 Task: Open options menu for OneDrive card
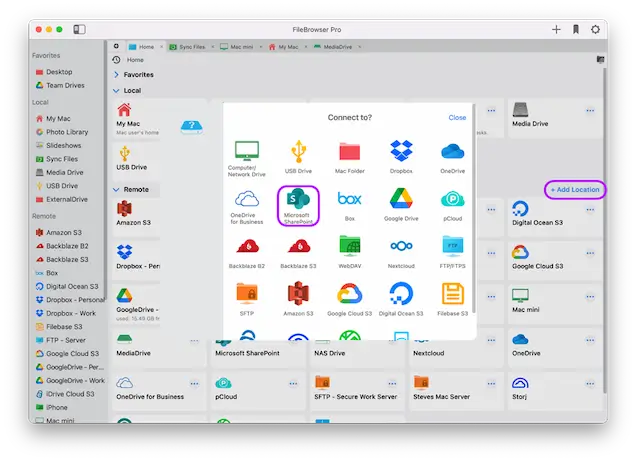[590, 340]
